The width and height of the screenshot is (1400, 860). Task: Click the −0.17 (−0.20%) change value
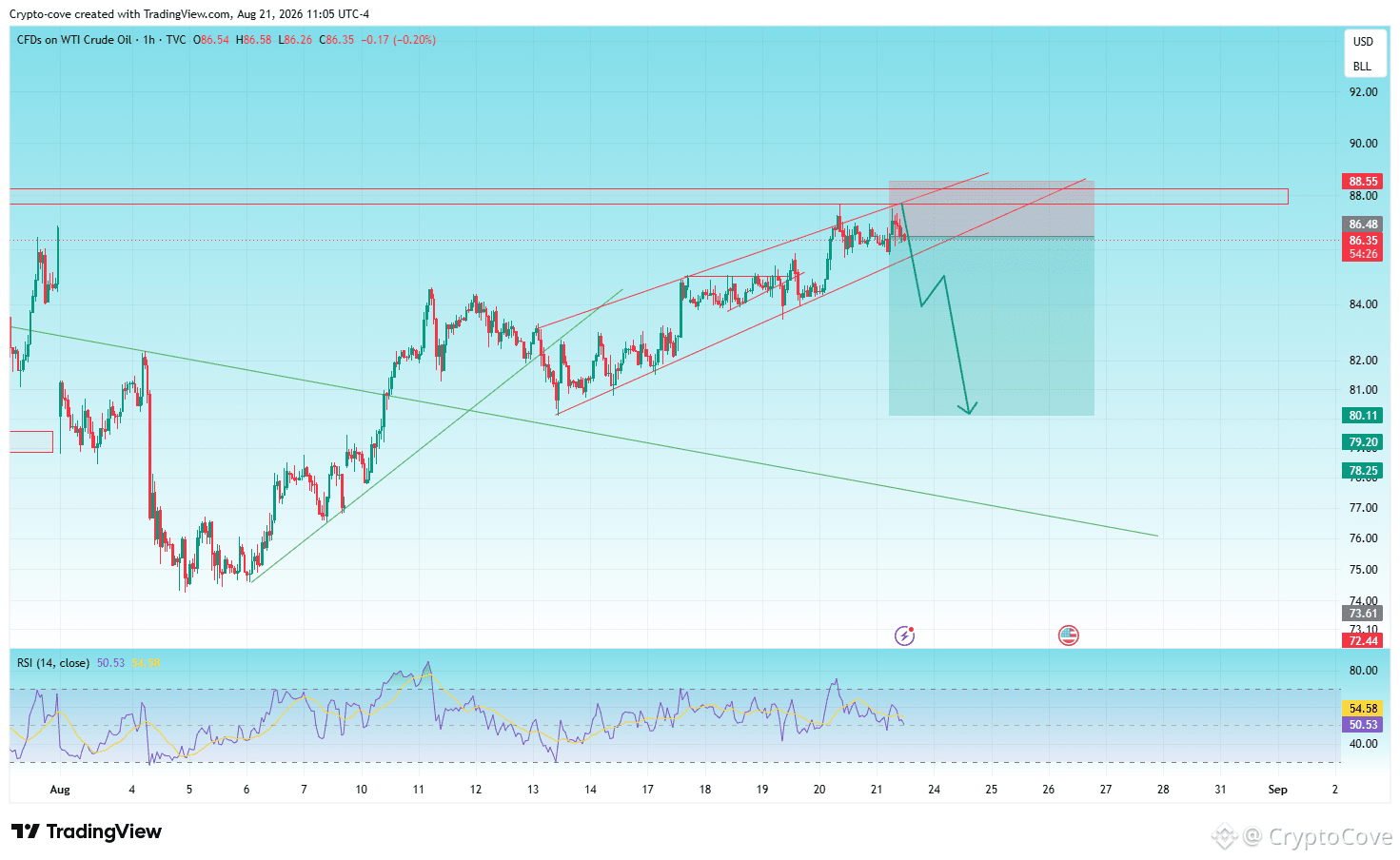399,40
